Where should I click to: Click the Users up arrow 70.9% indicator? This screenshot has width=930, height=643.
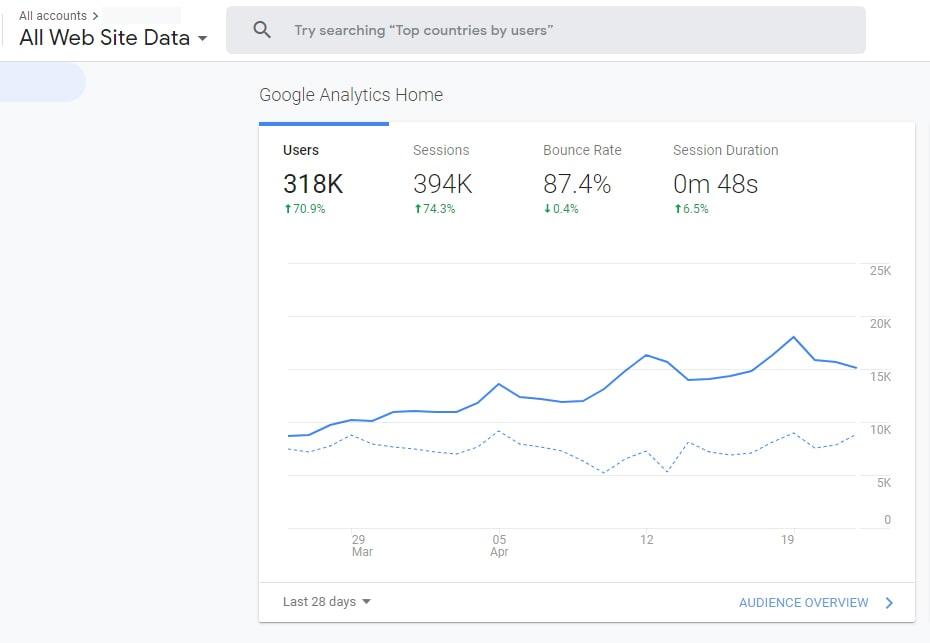coord(304,209)
